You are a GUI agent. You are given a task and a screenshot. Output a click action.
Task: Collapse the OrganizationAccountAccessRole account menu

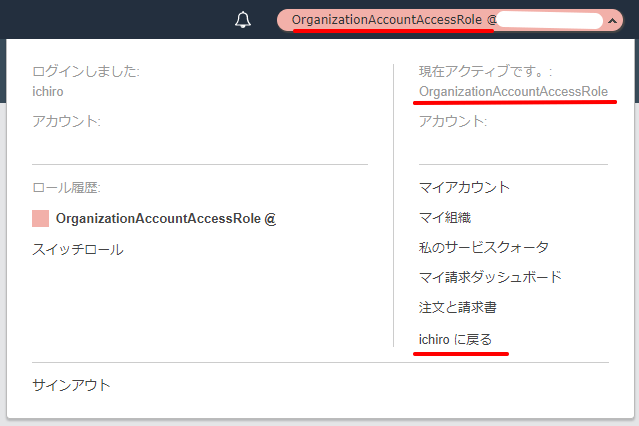[612, 20]
